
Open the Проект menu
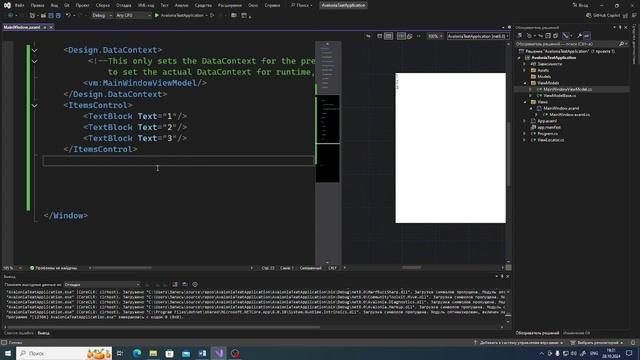click(82, 5)
